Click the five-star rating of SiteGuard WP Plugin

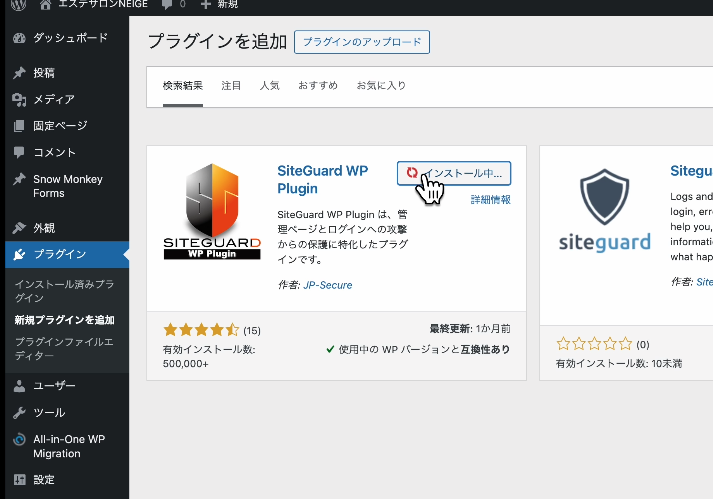click(x=201, y=329)
